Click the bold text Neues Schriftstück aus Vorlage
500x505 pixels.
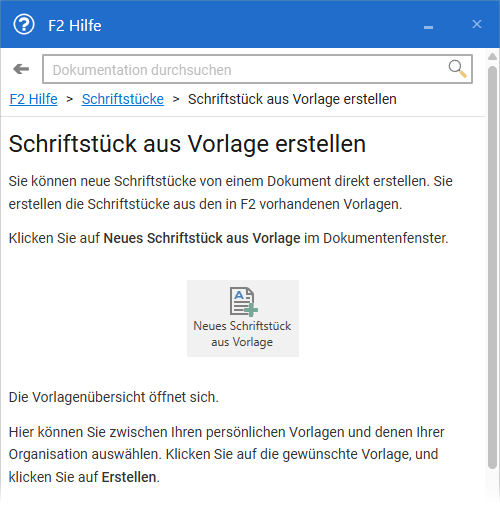click(202, 238)
